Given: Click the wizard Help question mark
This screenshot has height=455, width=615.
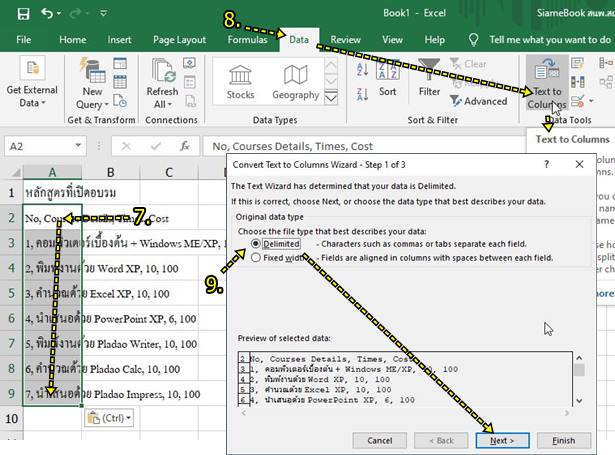Looking at the screenshot, I should [547, 164].
